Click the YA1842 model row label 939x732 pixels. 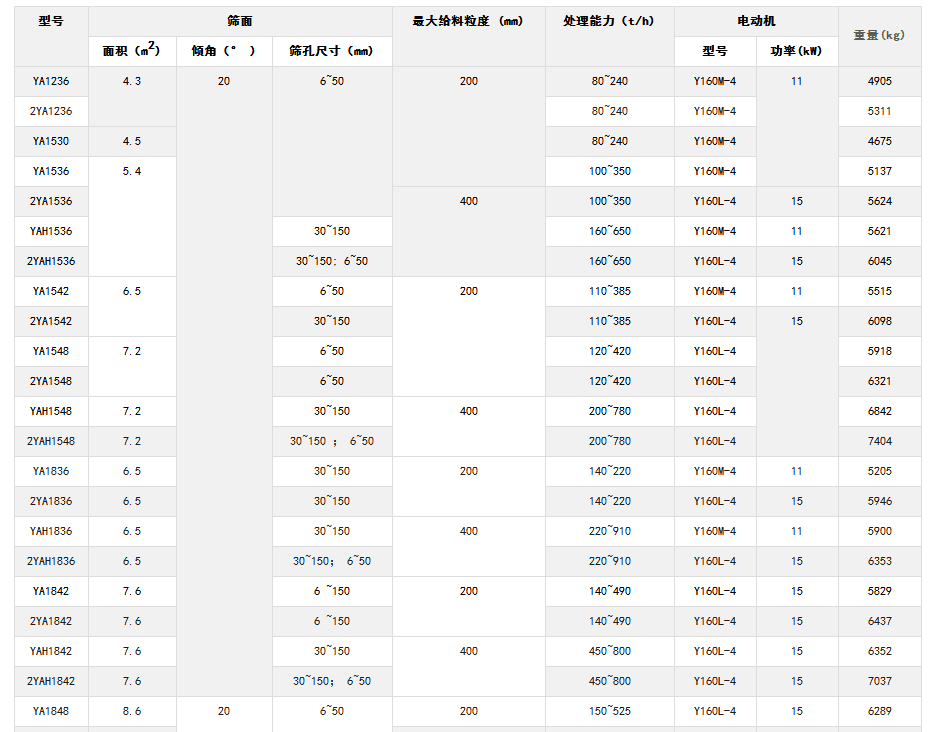coord(48,591)
